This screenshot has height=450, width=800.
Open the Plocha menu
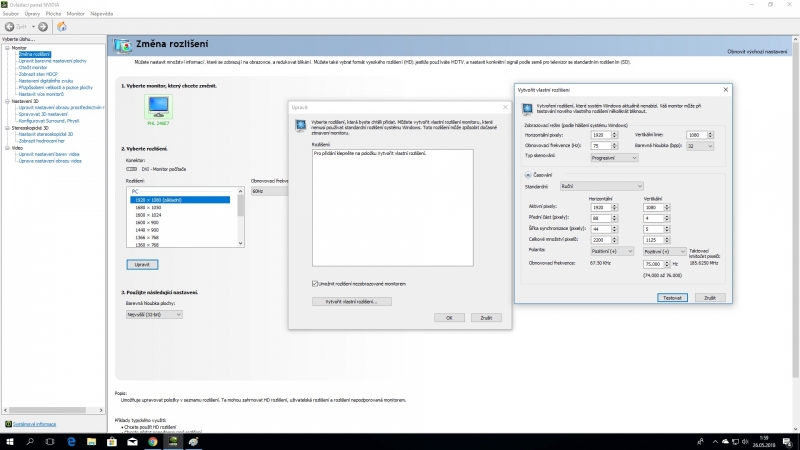(53, 14)
